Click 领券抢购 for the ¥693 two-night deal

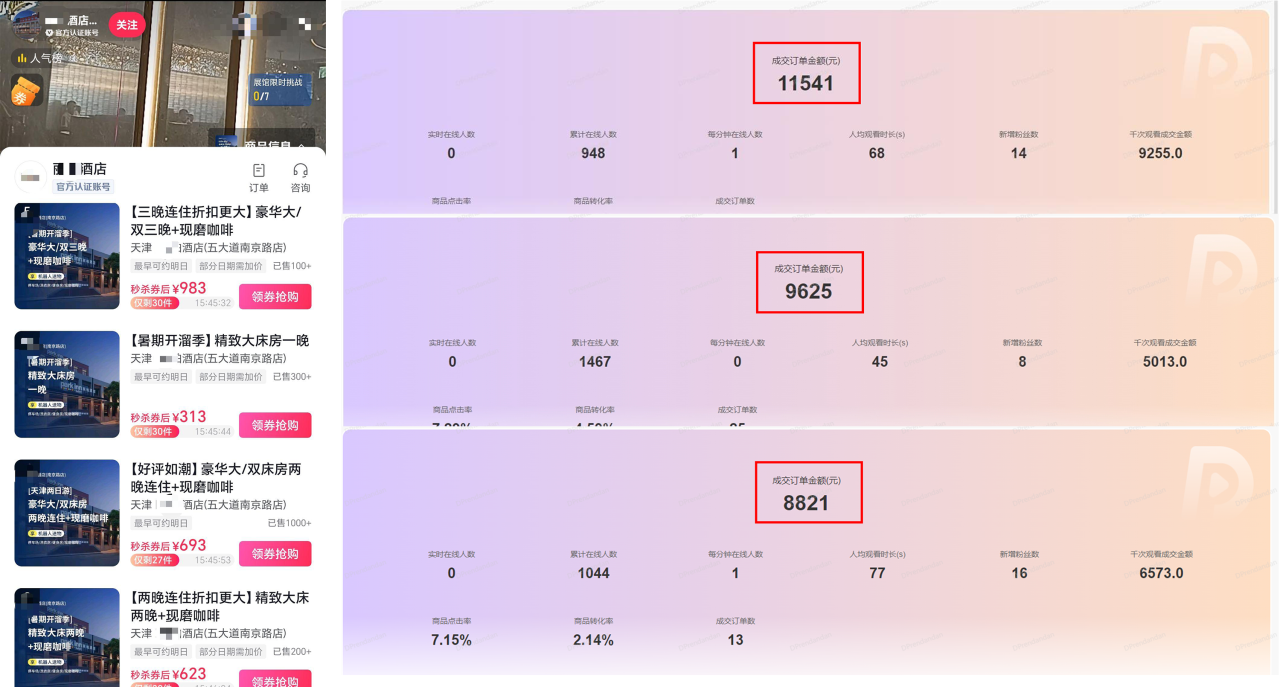click(x=275, y=554)
